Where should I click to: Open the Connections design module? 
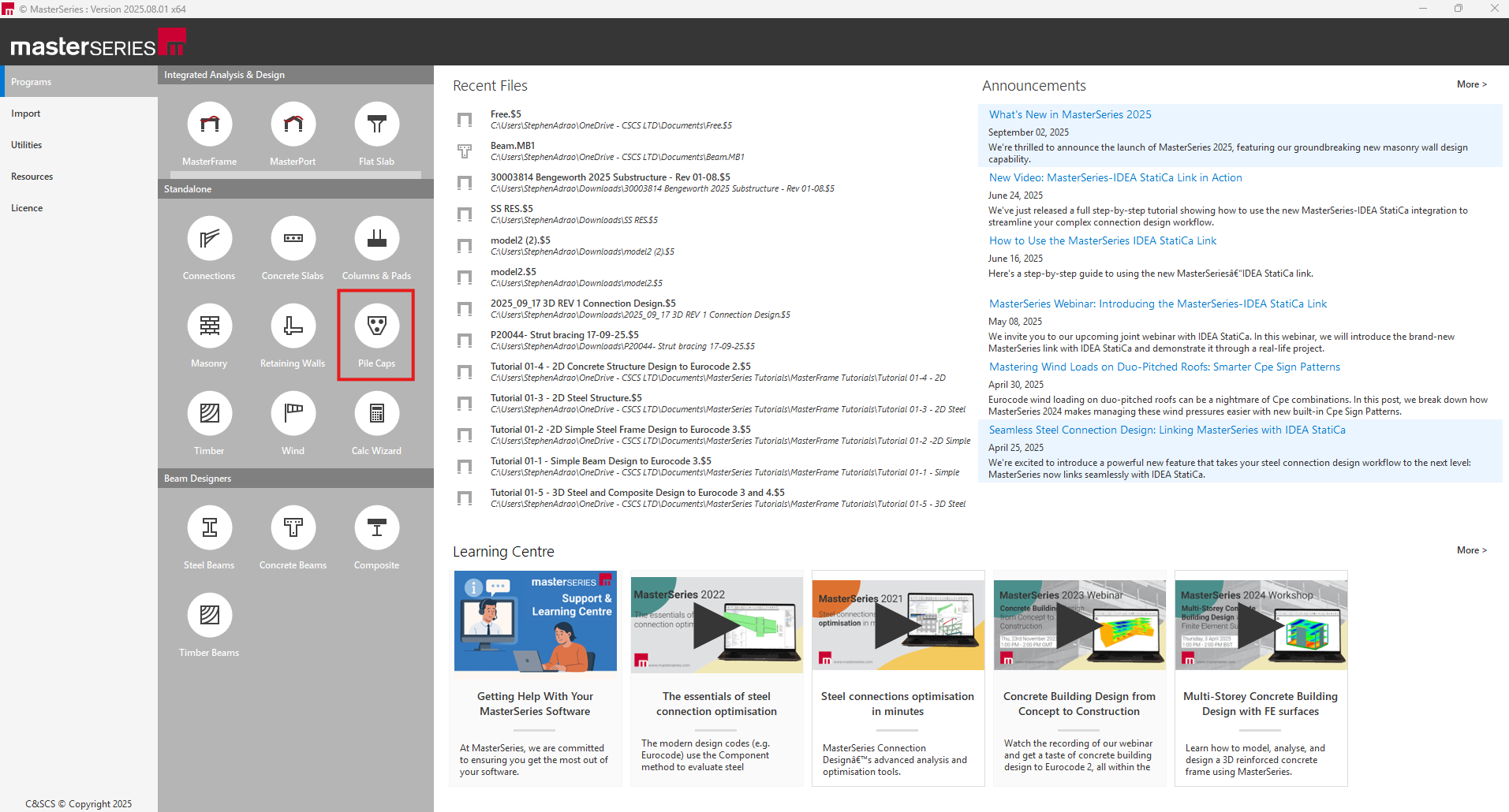209,239
